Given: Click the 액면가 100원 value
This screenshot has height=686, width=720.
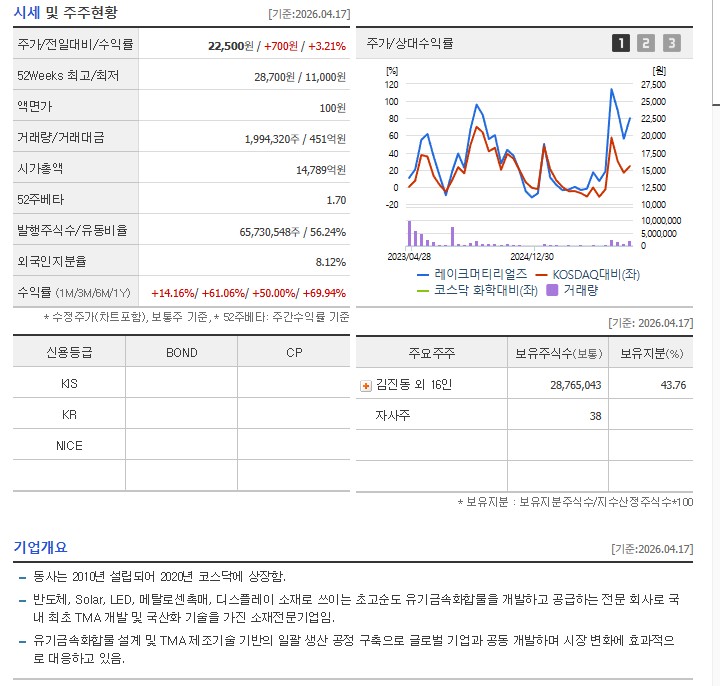Looking at the screenshot, I should coord(332,108).
